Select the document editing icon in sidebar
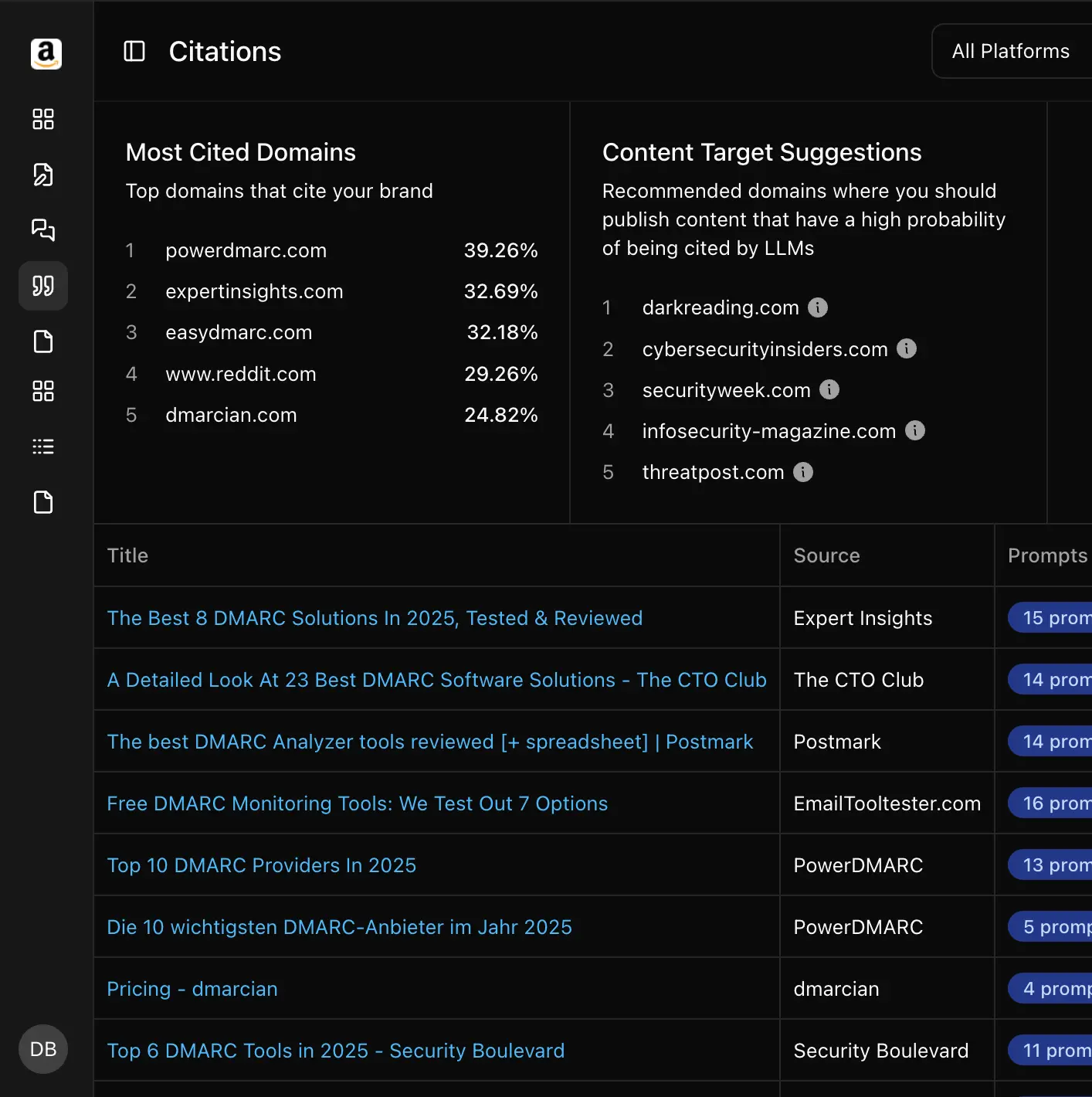Viewport: 1092px width, 1097px height. point(42,175)
